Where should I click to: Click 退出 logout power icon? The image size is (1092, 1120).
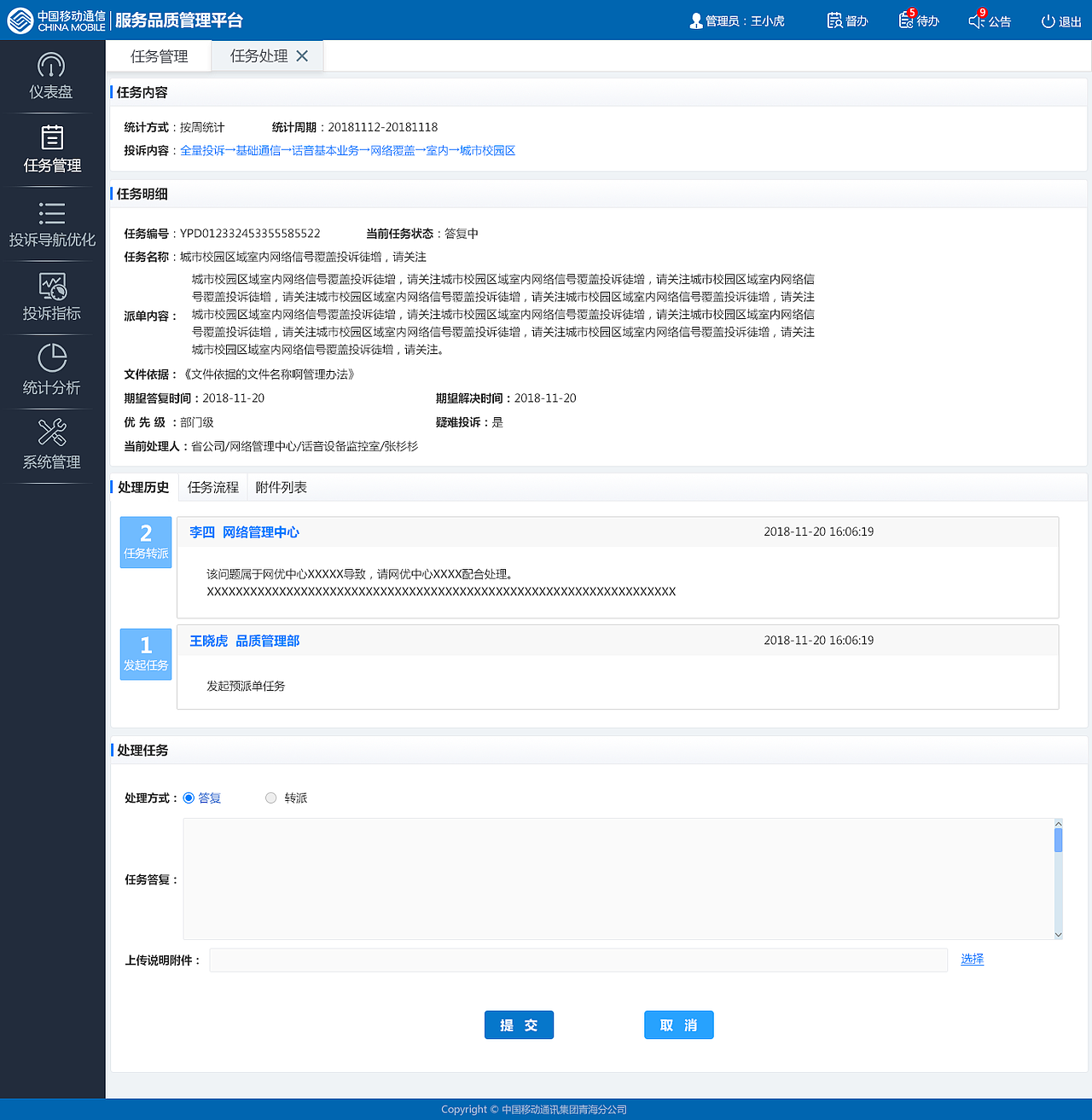click(1048, 21)
